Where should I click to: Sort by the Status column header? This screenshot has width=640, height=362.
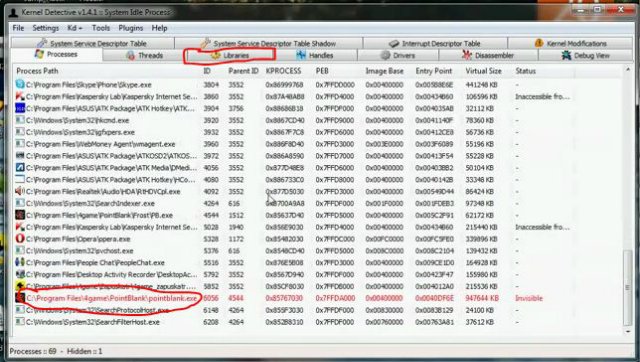pos(525,71)
